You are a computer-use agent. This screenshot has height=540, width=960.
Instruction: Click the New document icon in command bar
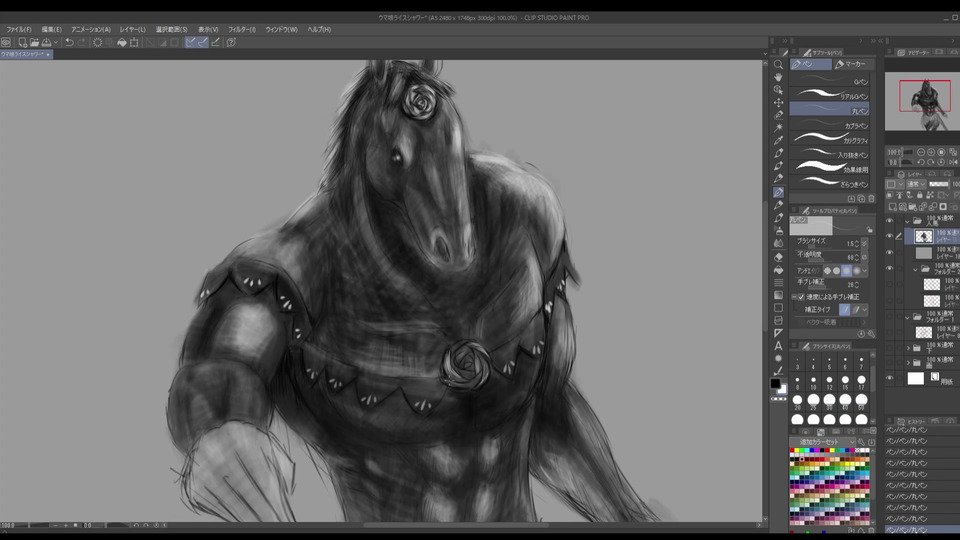[22, 42]
